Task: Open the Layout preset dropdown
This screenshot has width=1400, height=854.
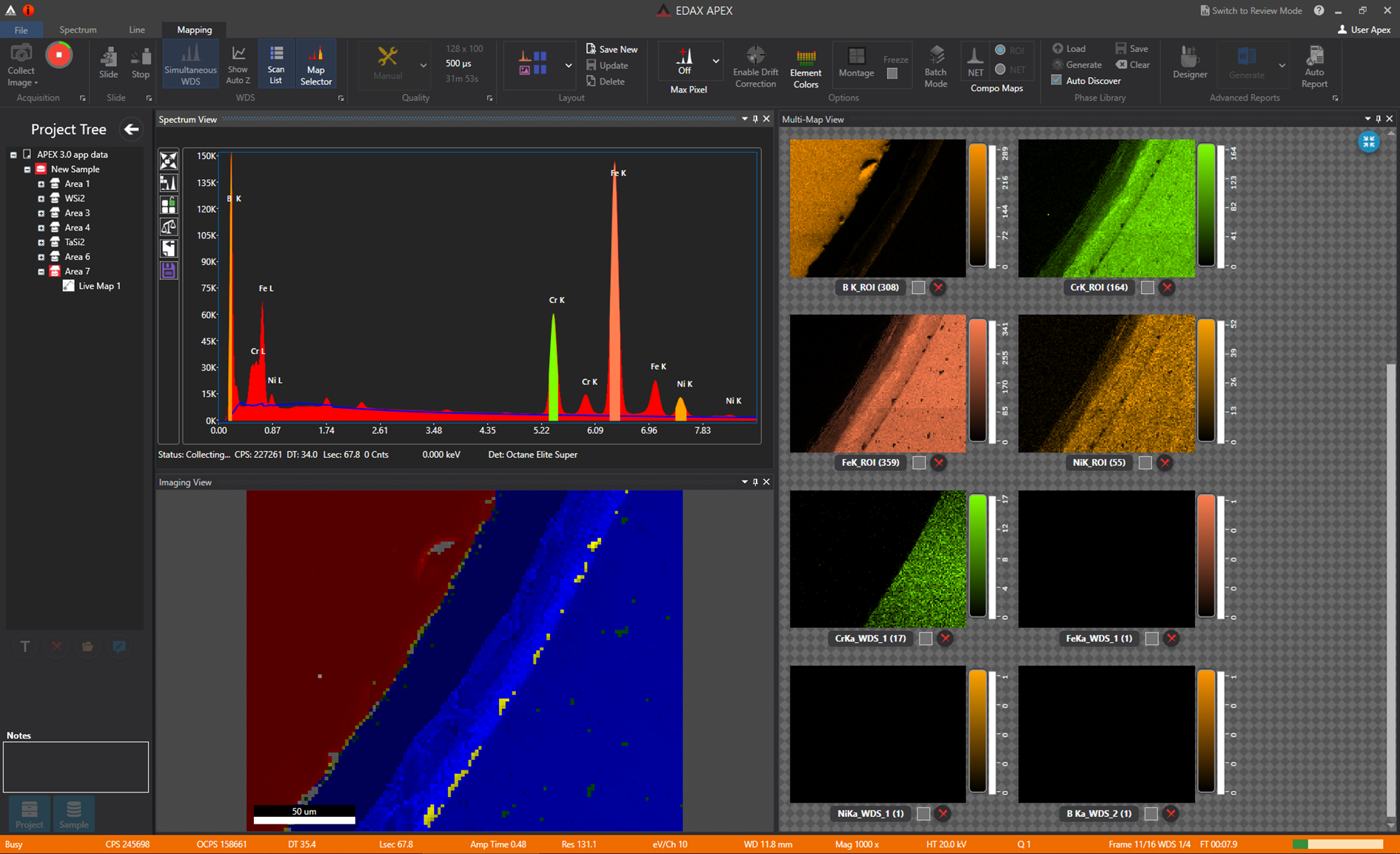Action: pos(568,64)
